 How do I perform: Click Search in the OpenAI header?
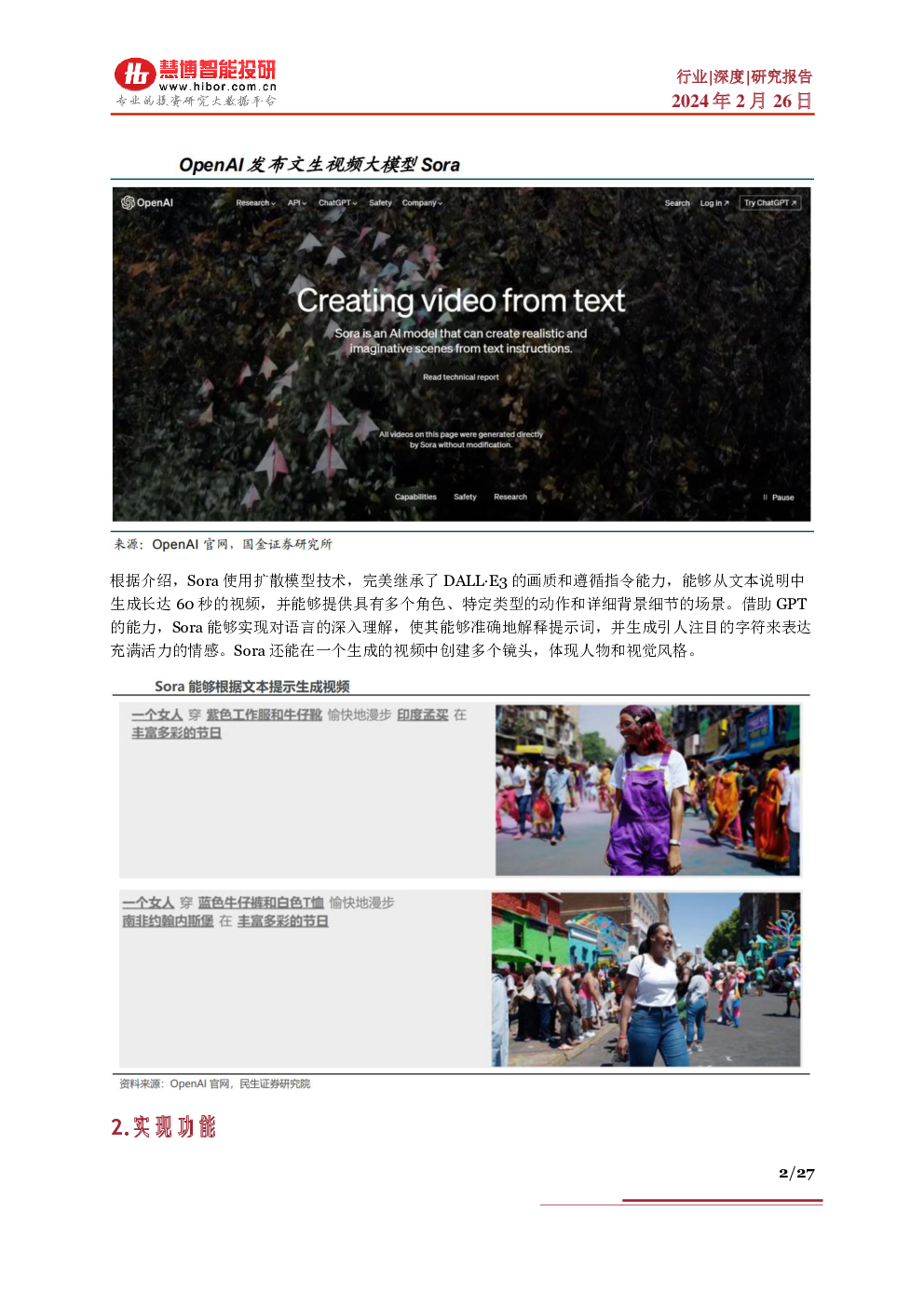[677, 203]
